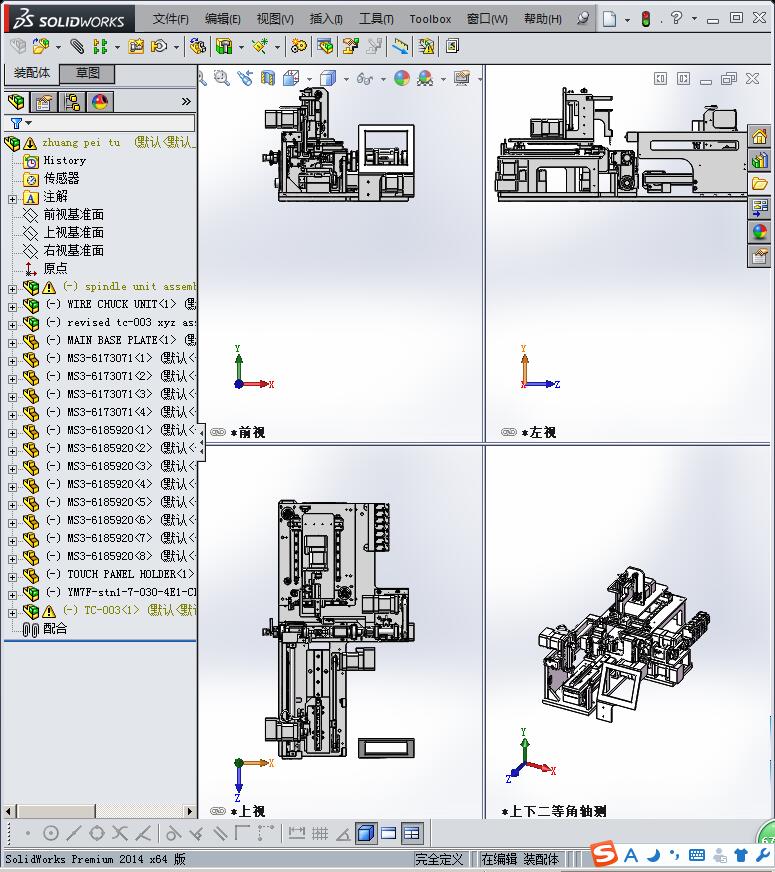775x872 pixels.
Task: Select the 前视基准面 plane in tree
Action: 73,215
